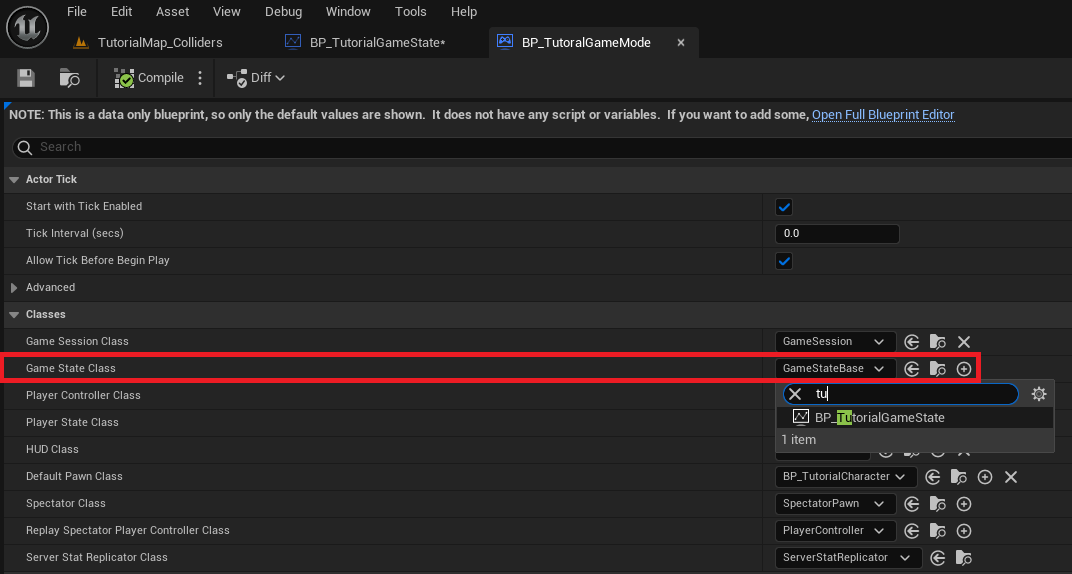Image resolution: width=1072 pixels, height=574 pixels.
Task: Open the BP_TutorialCharacter pawn dropdown
Action: point(846,477)
